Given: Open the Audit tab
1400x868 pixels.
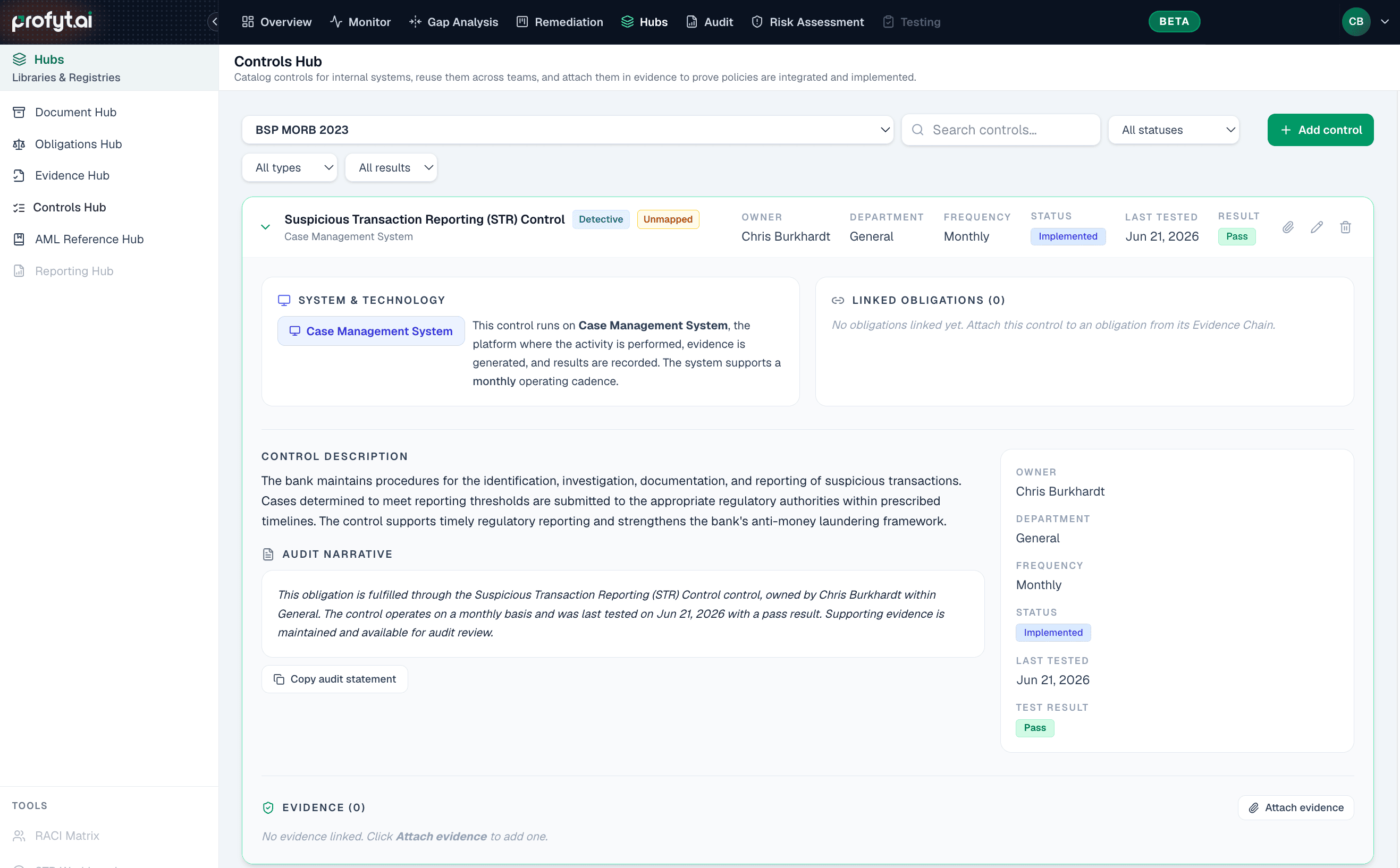Looking at the screenshot, I should tap(710, 22).
